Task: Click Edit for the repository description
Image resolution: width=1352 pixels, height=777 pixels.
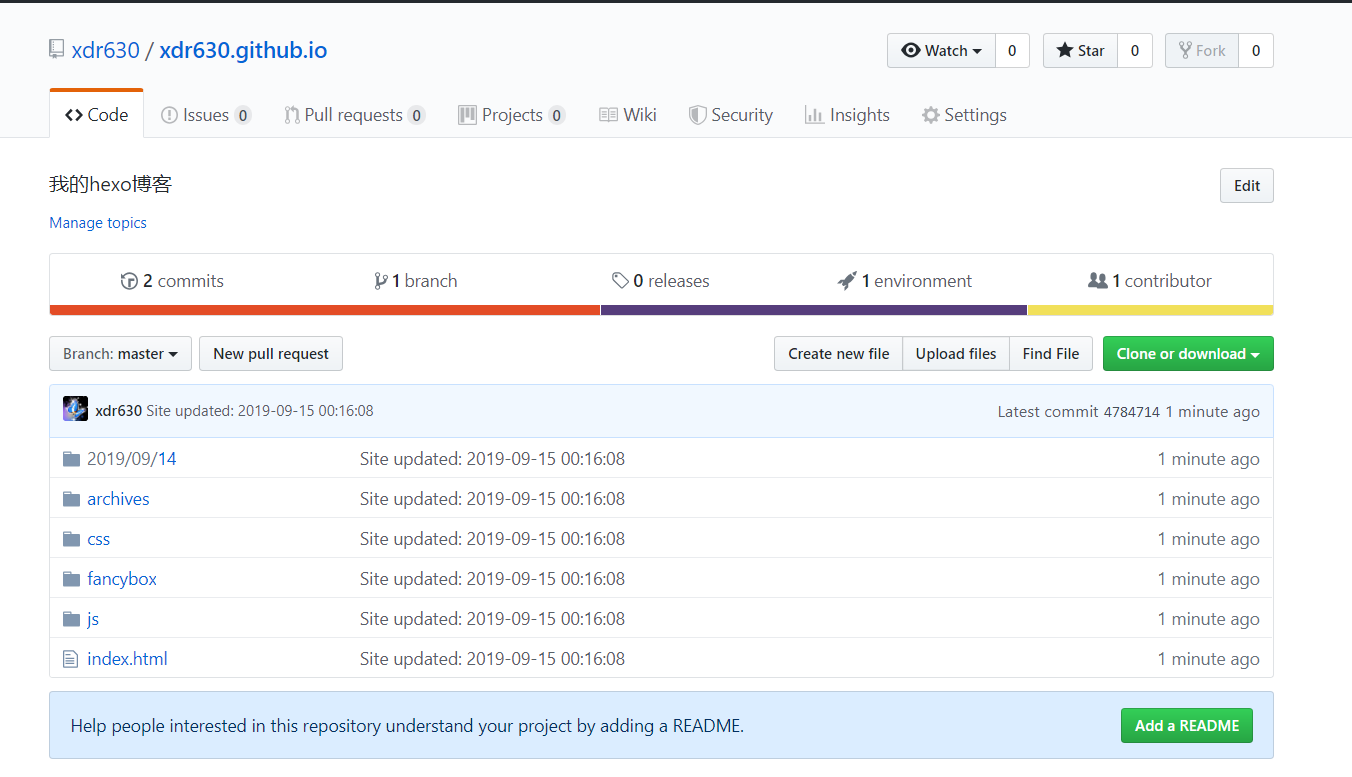Action: click(x=1247, y=186)
